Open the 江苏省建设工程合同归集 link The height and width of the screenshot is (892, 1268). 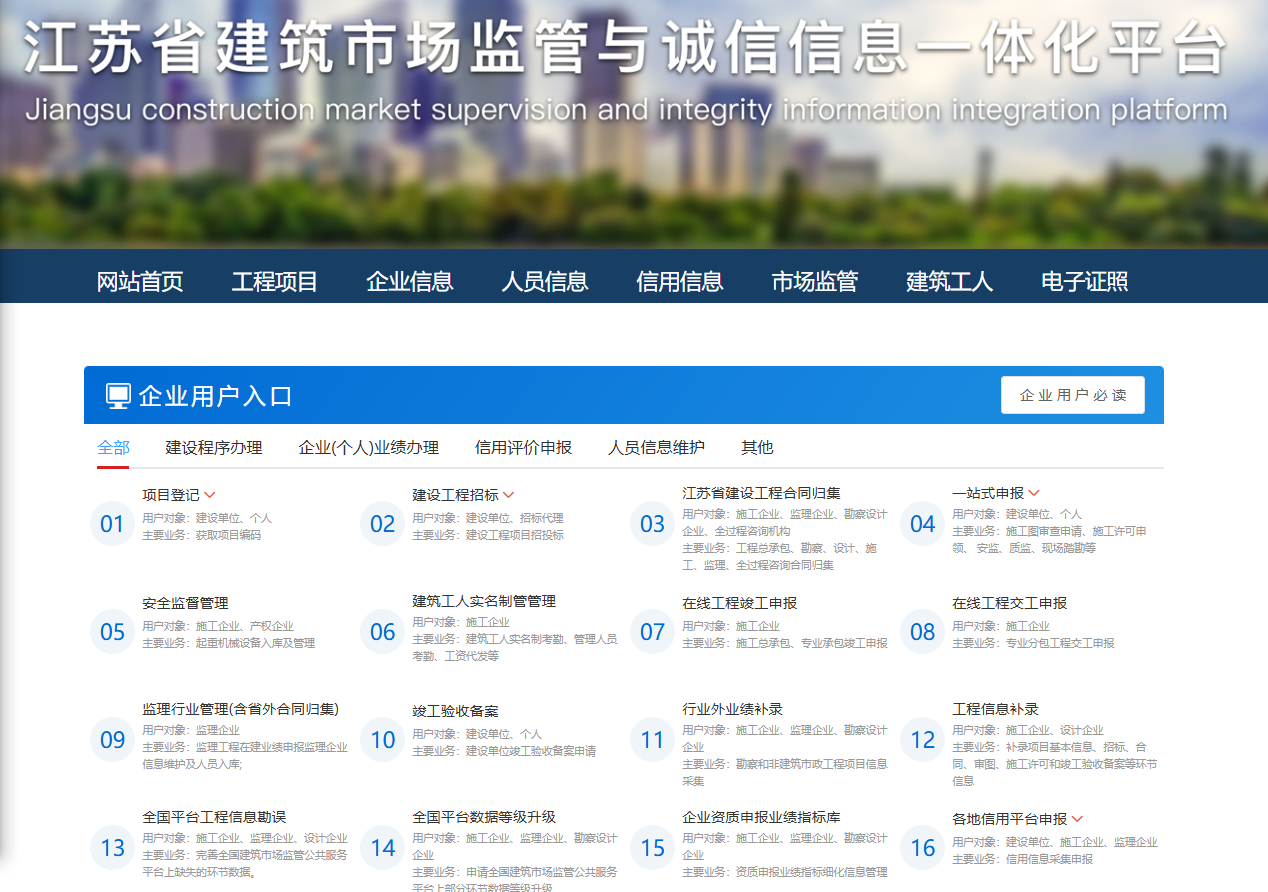[761, 493]
